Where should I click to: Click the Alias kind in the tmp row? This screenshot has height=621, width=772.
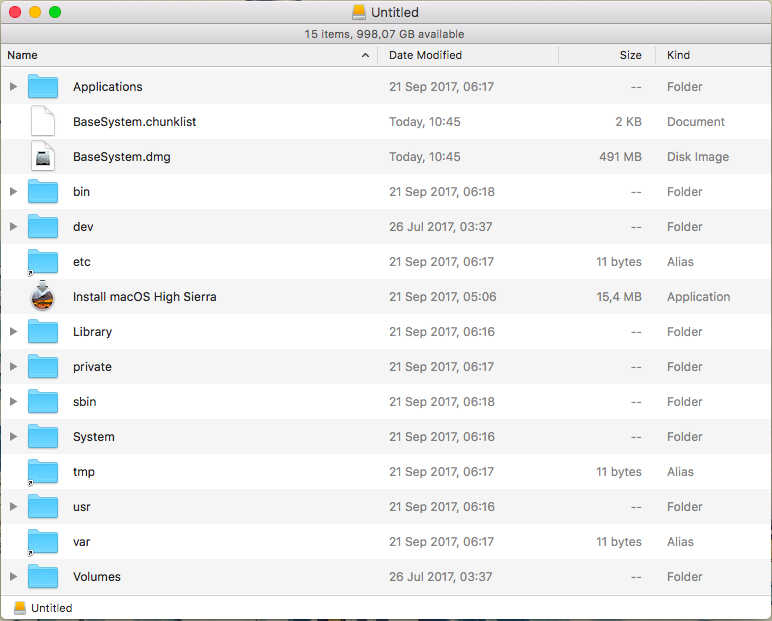point(680,472)
